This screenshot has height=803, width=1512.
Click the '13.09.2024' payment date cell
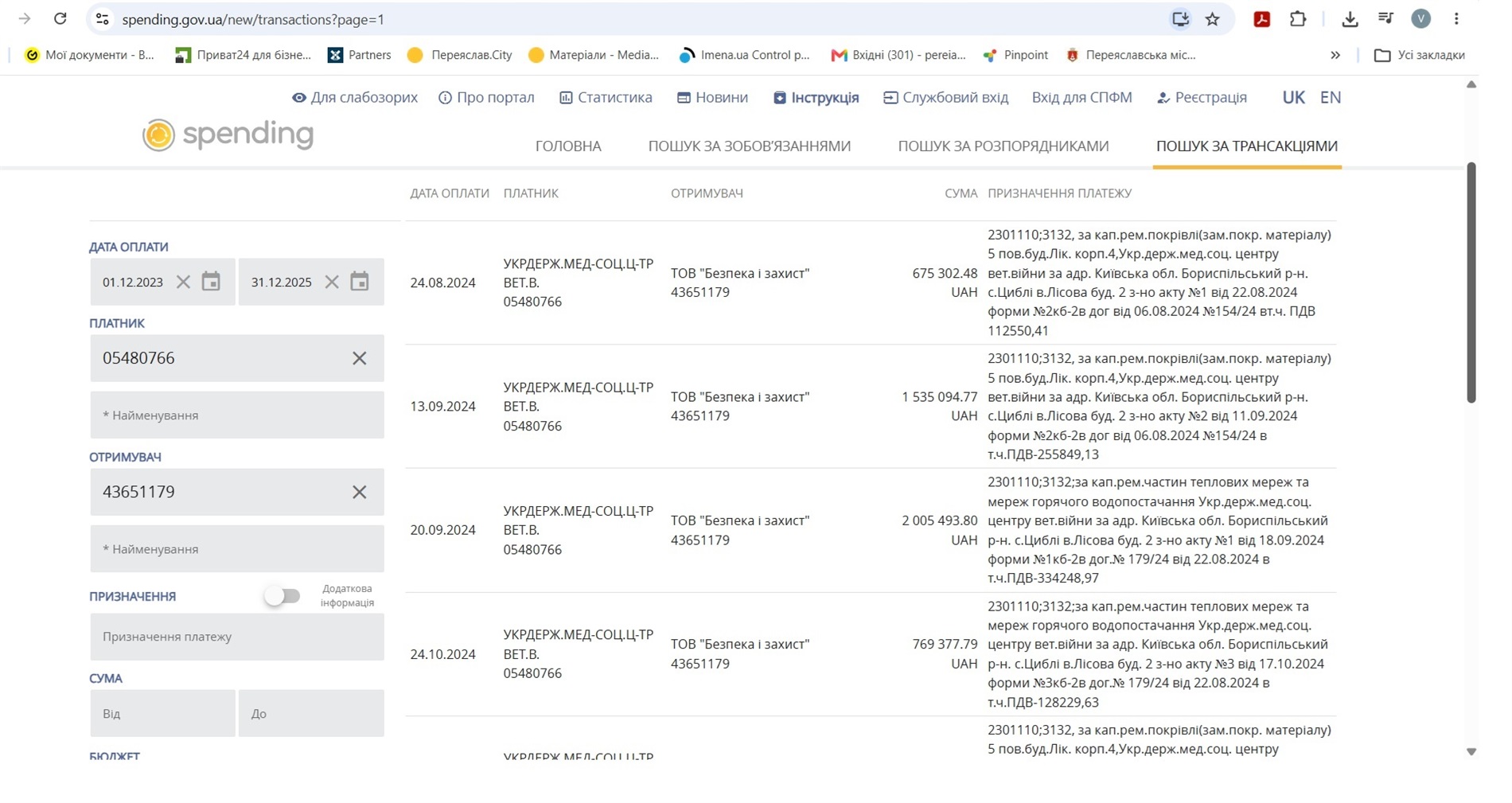click(442, 406)
